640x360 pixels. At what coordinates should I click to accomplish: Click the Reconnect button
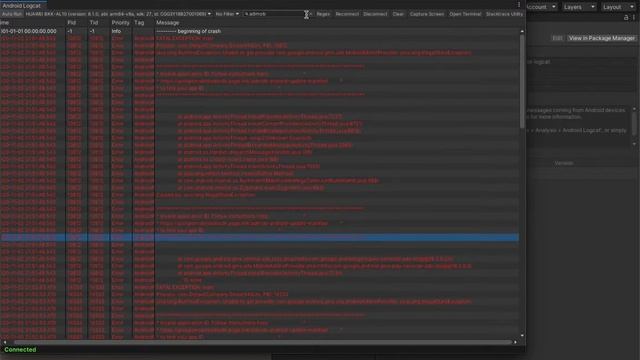click(347, 14)
